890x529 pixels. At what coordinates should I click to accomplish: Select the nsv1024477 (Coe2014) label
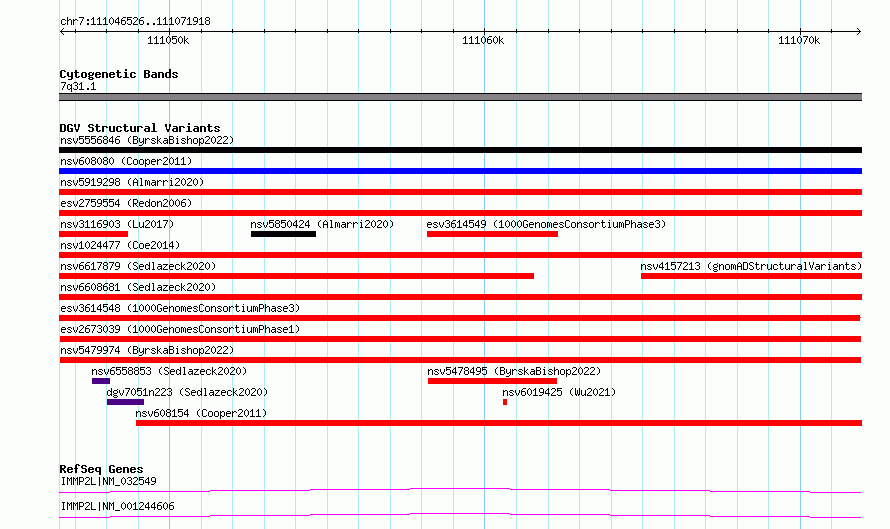[x=120, y=245]
